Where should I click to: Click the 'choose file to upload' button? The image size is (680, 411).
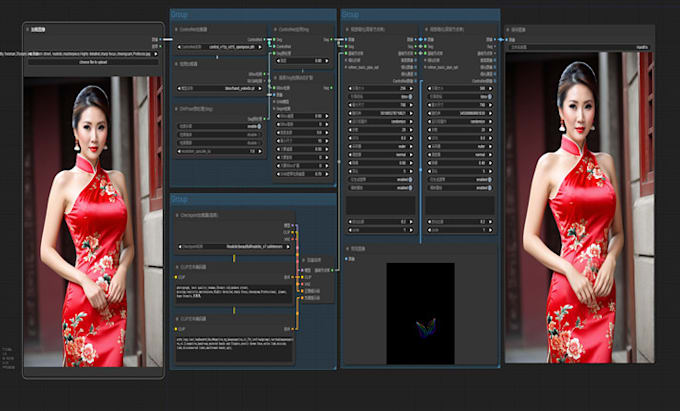point(93,62)
